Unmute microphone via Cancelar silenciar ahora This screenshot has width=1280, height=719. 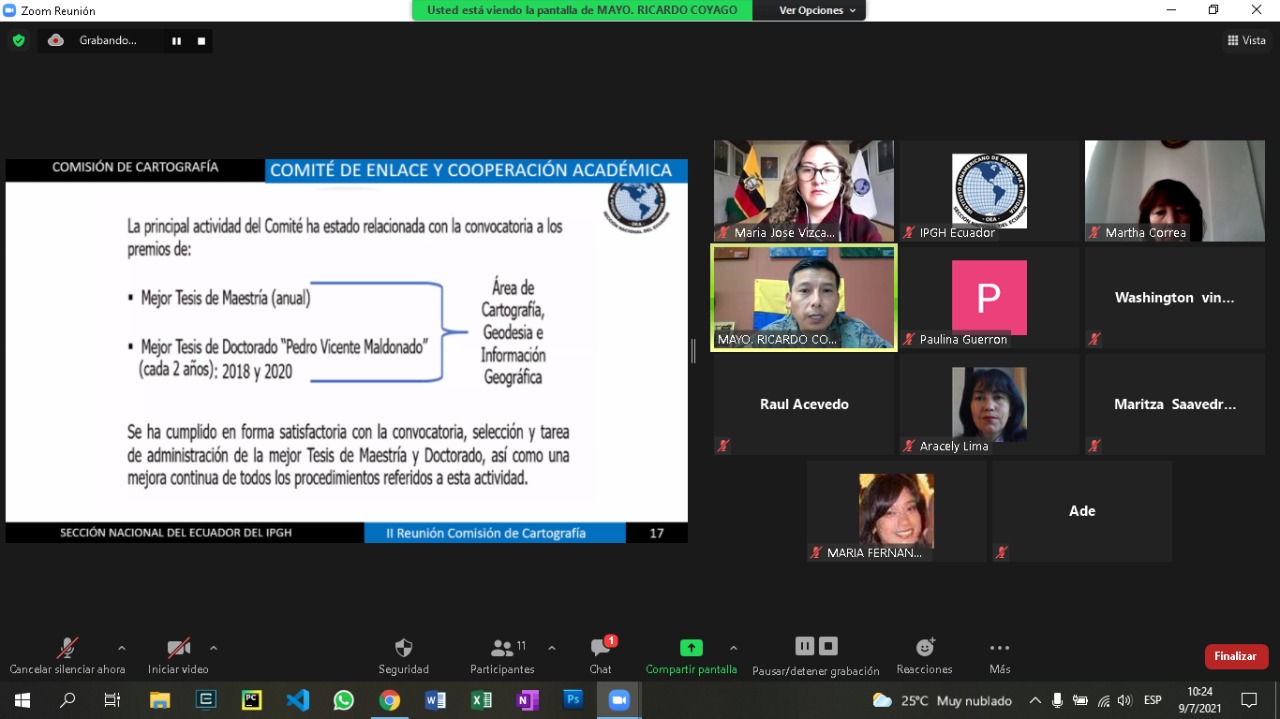click(x=67, y=656)
